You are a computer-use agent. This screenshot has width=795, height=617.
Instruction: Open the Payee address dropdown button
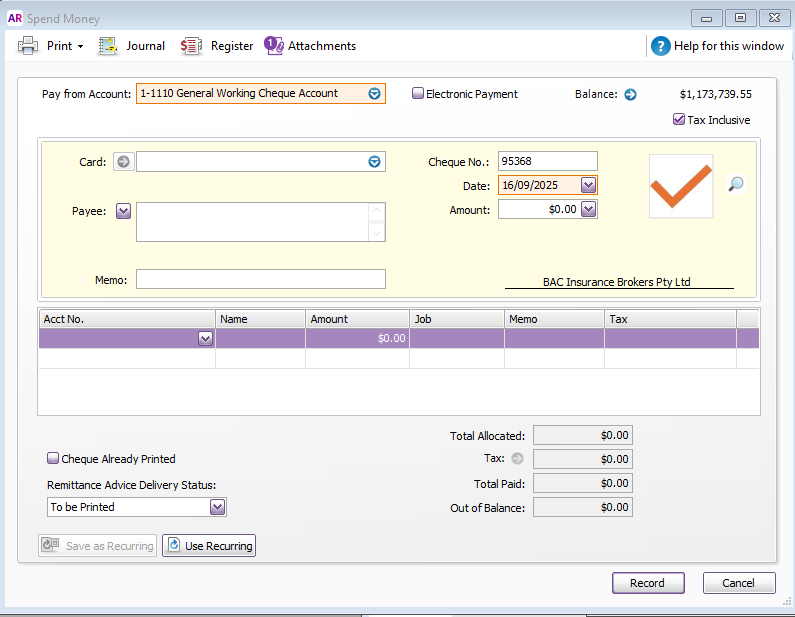[x=123, y=210]
